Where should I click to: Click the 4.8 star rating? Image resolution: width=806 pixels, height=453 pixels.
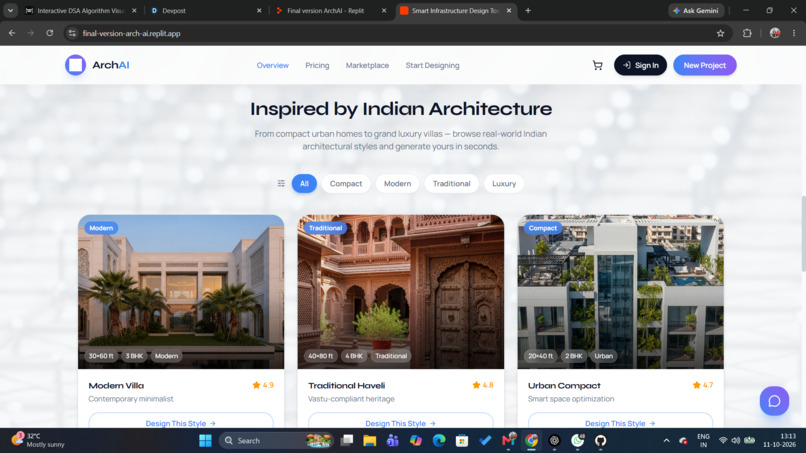pos(483,385)
